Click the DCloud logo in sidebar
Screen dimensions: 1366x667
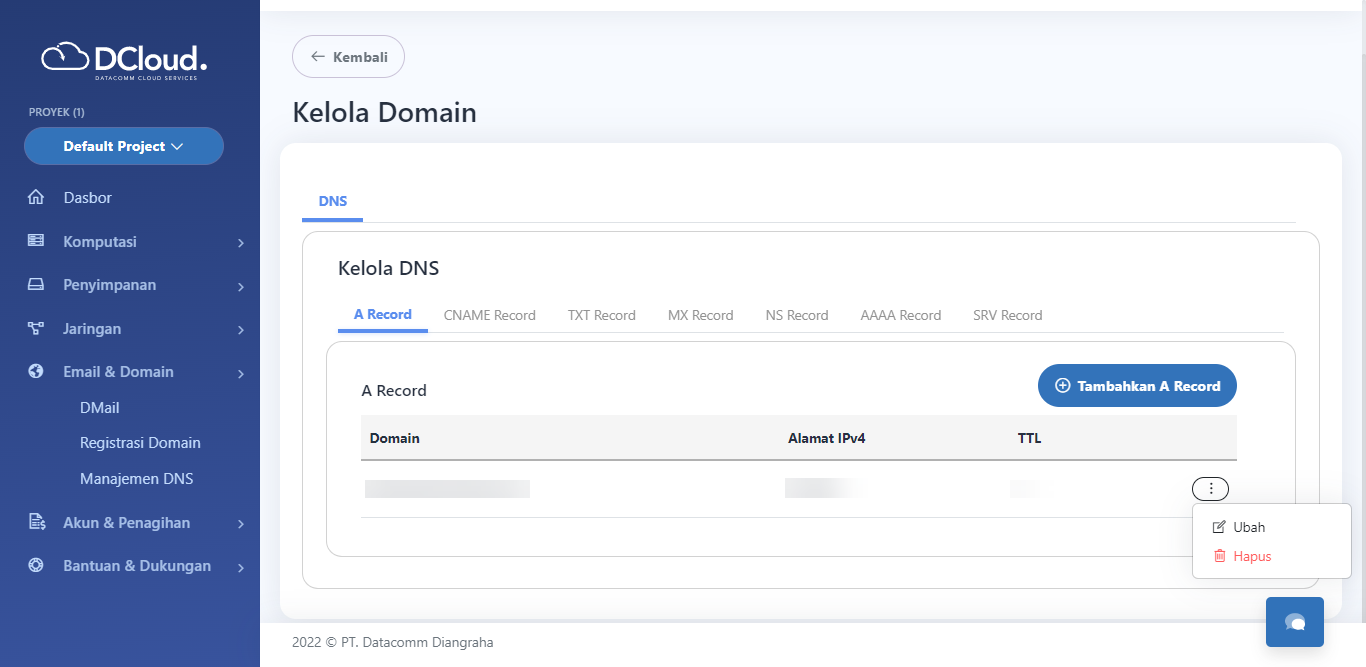124,60
